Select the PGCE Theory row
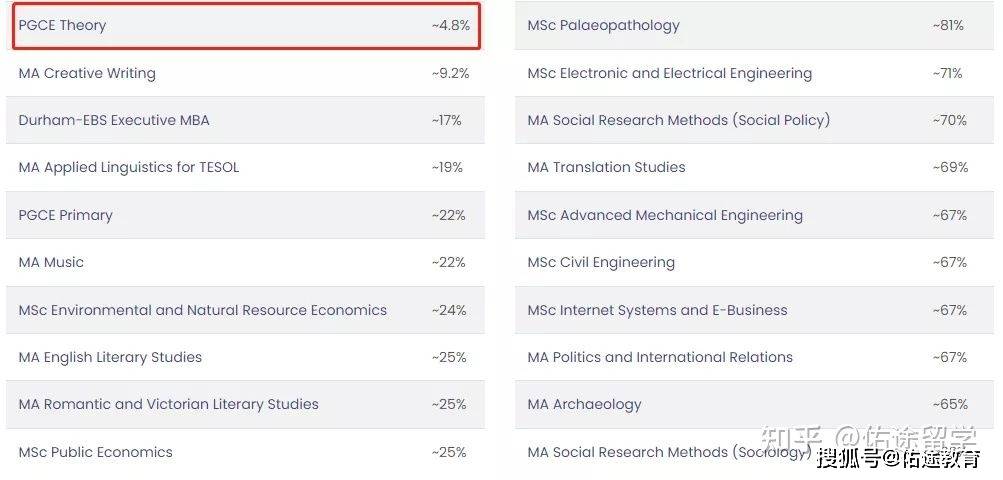1003x480 pixels. (x=246, y=26)
